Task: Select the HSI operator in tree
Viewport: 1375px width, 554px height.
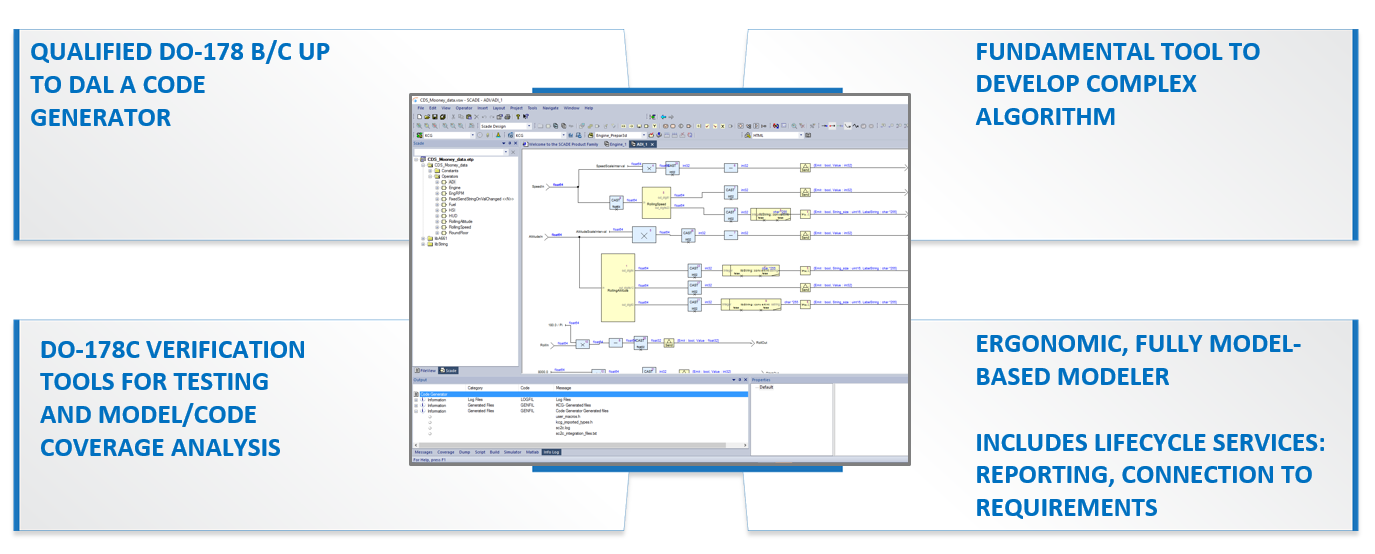Action: (452, 210)
